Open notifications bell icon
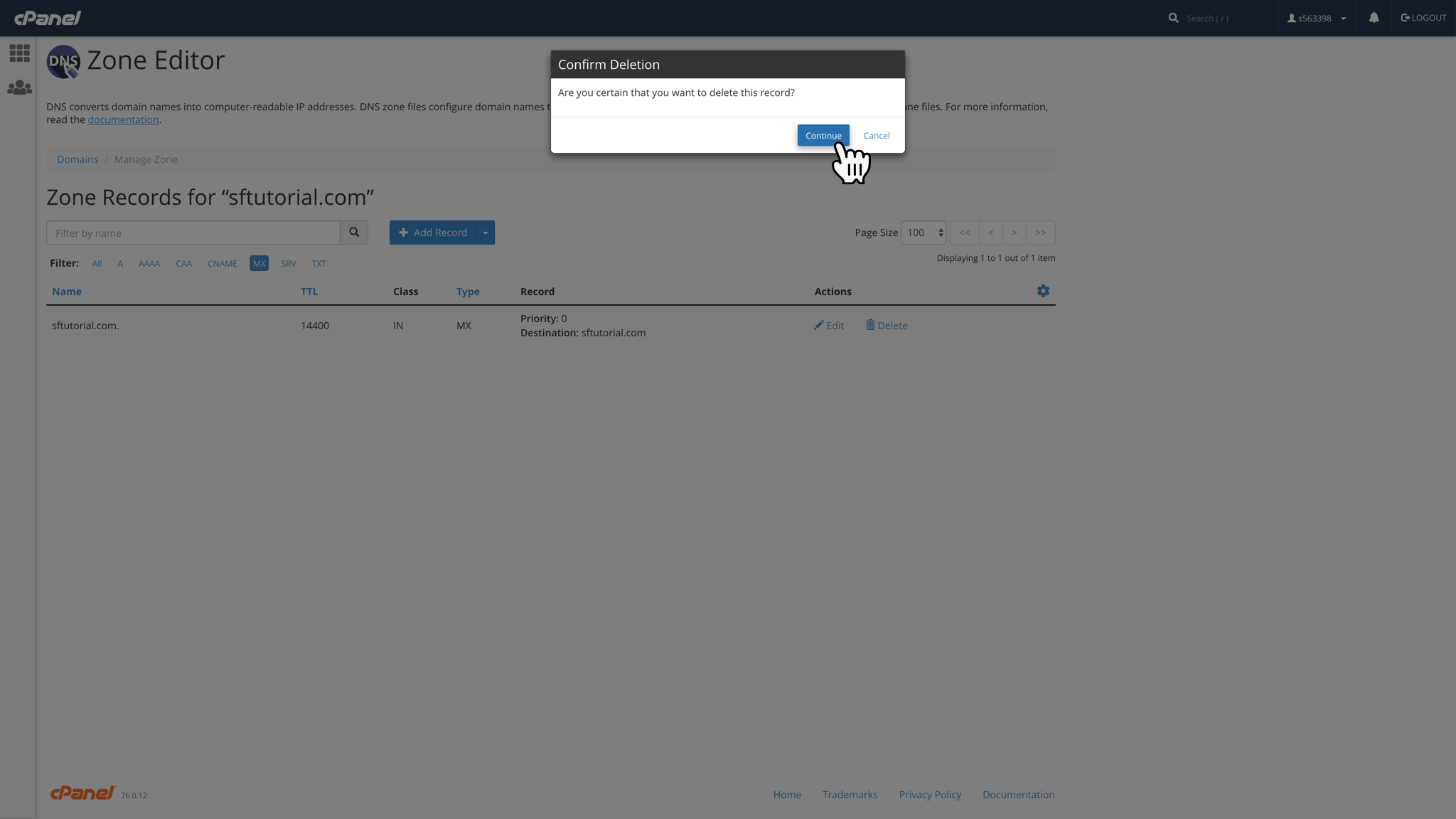Image resolution: width=1456 pixels, height=819 pixels. (1374, 18)
